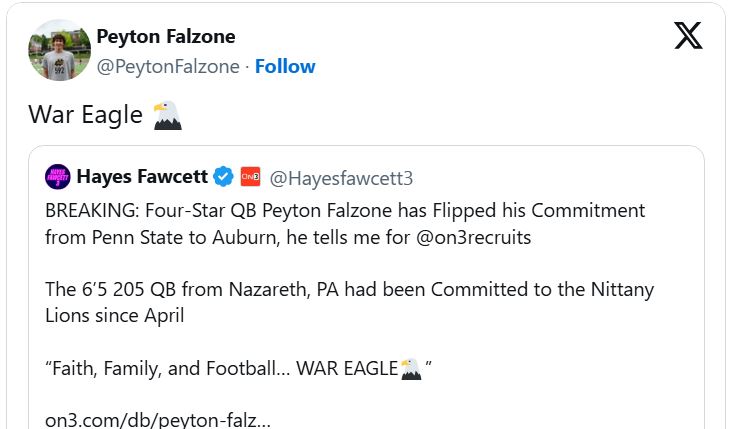Click the "War Eagle" tweet text
Screen dimensions: 731x429
tap(85, 115)
